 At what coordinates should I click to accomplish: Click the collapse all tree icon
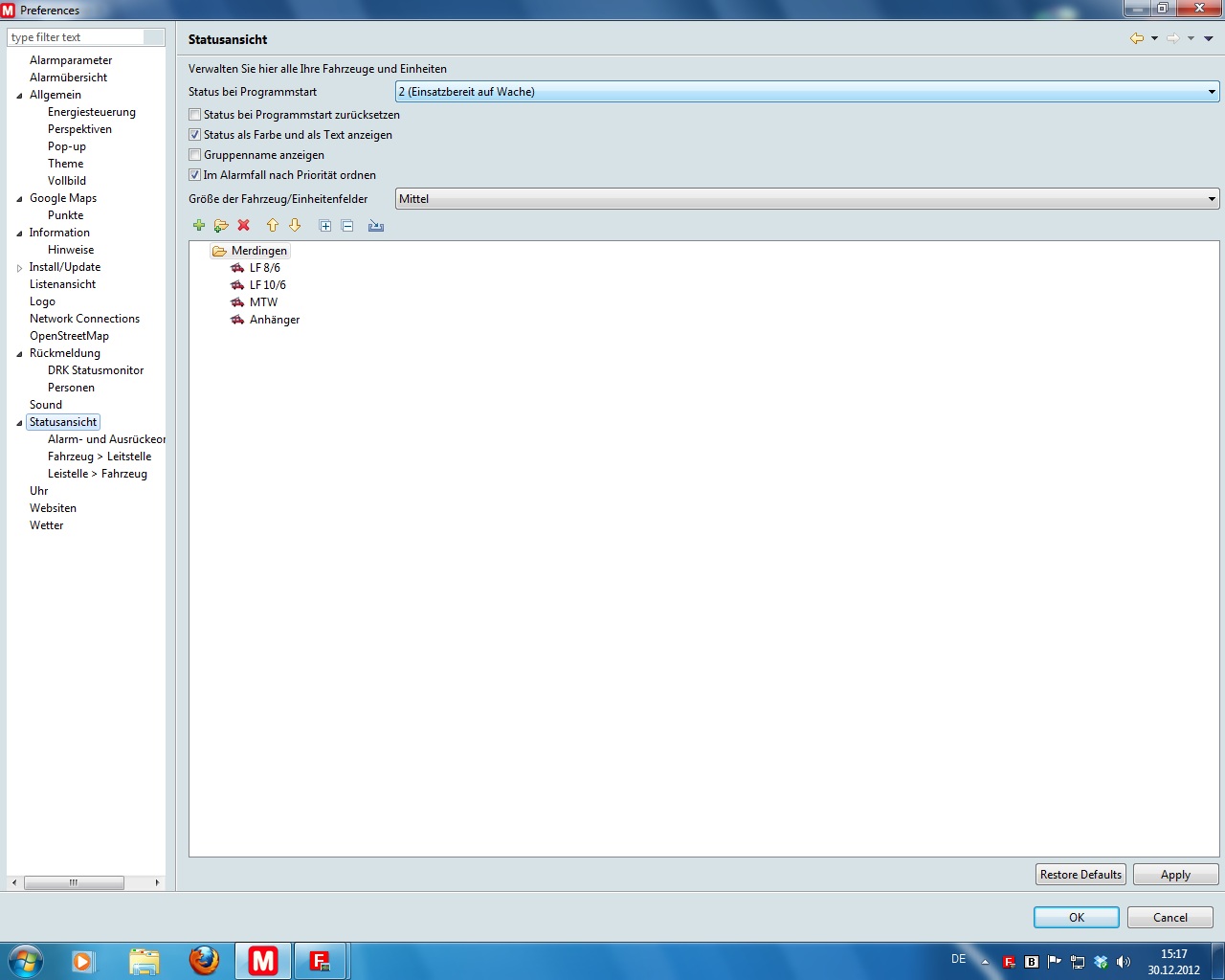347,226
